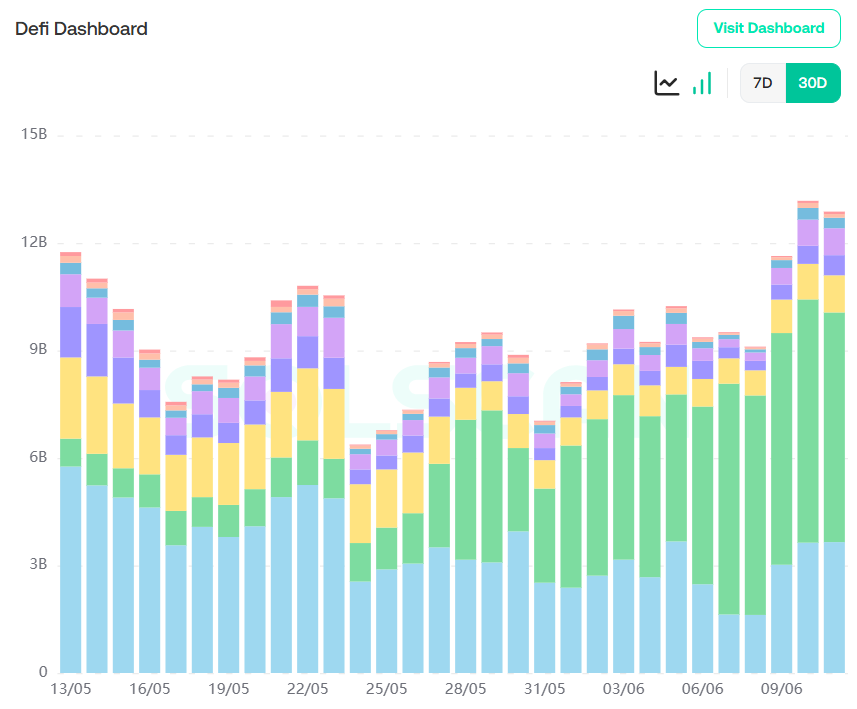
Task: Click the 25/05 x-axis date label
Action: [386, 689]
